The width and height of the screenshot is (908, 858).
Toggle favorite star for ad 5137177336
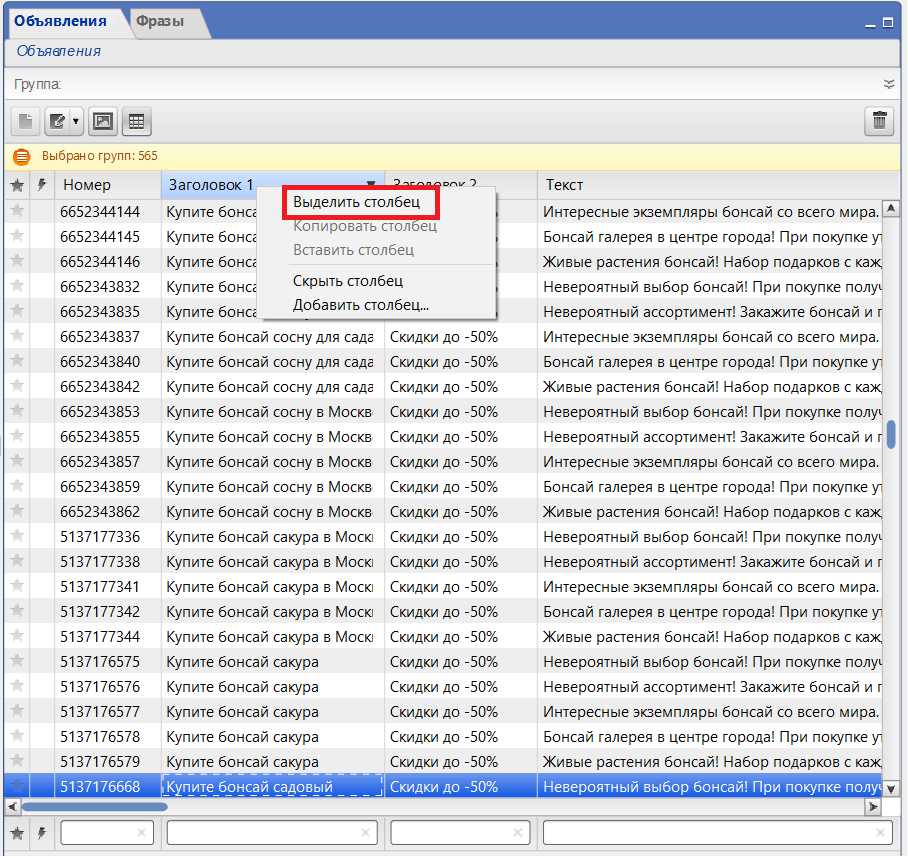(17, 536)
